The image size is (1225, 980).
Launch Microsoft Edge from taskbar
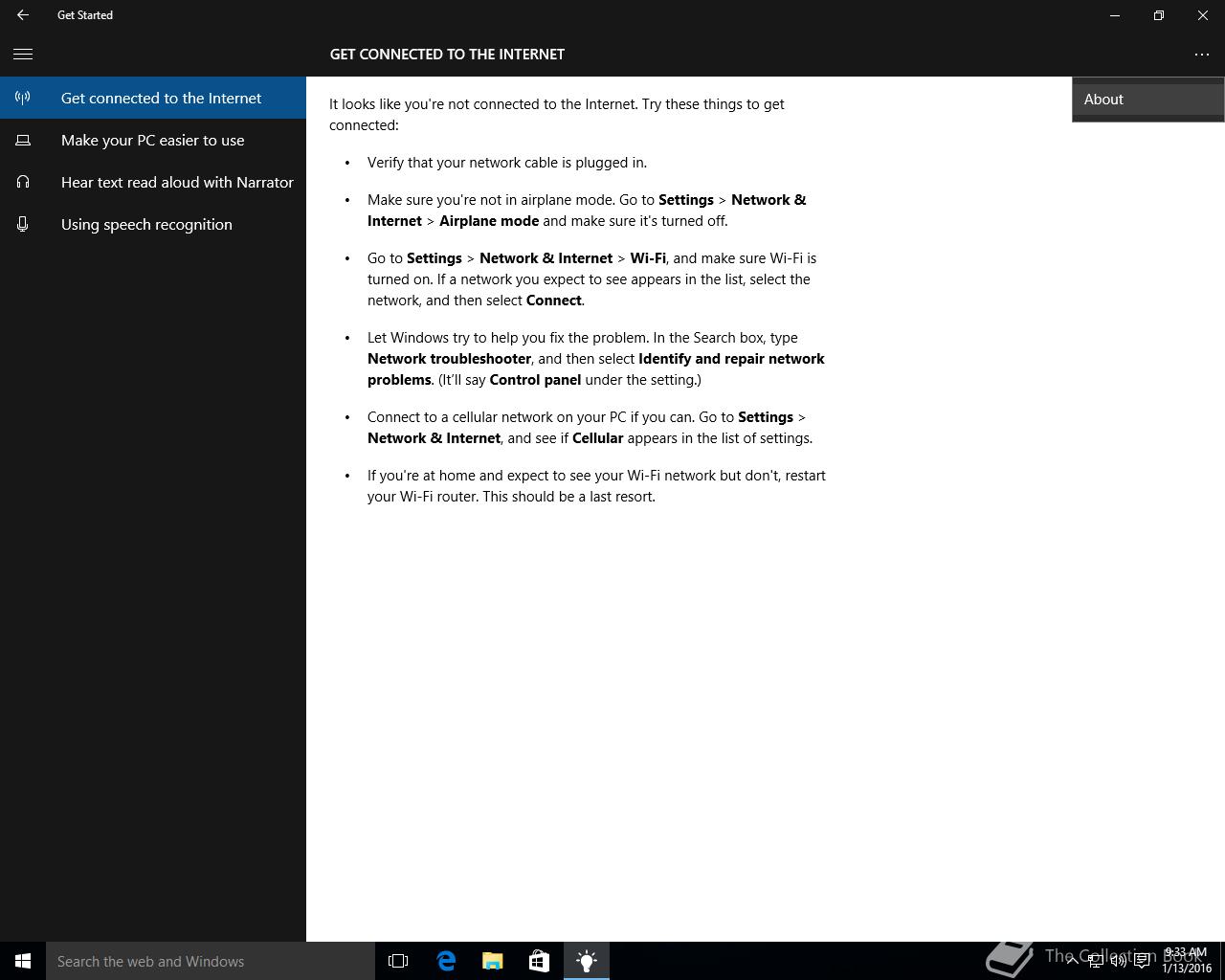pyautogui.click(x=446, y=961)
